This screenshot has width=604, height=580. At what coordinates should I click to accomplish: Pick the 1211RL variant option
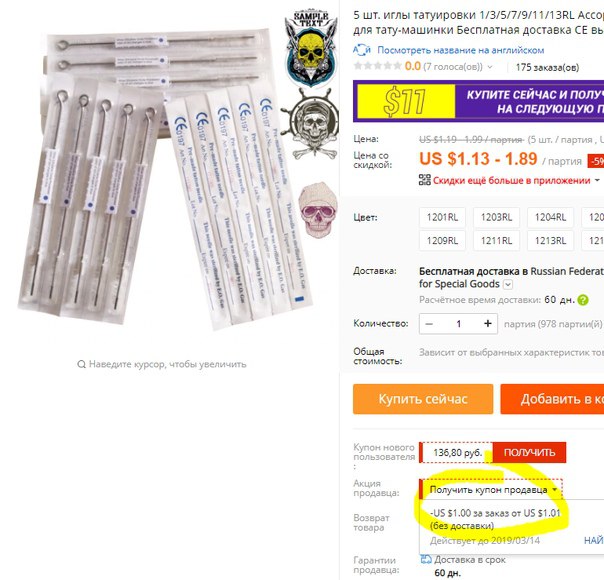[x=496, y=241]
